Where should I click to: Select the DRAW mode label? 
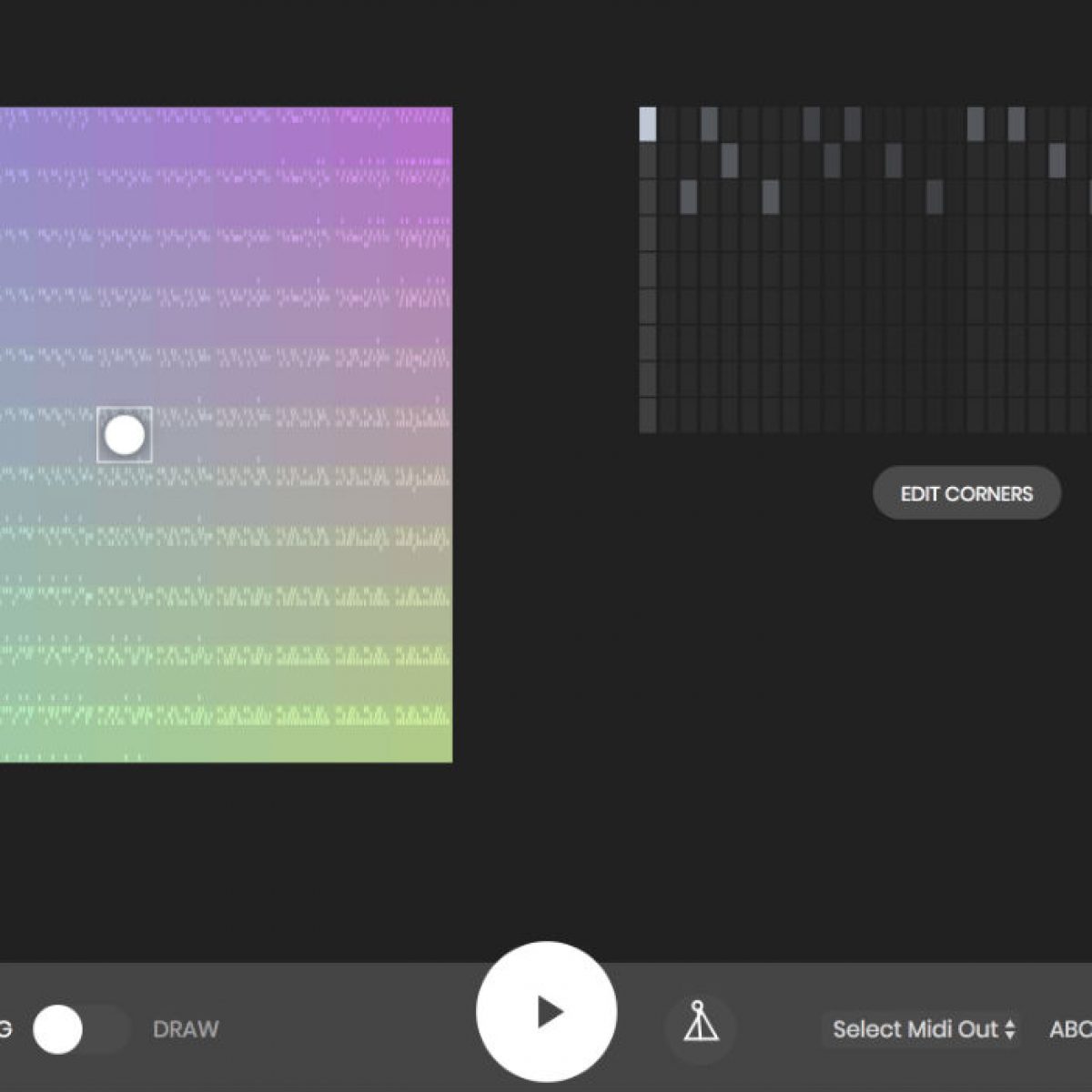coord(186,1029)
